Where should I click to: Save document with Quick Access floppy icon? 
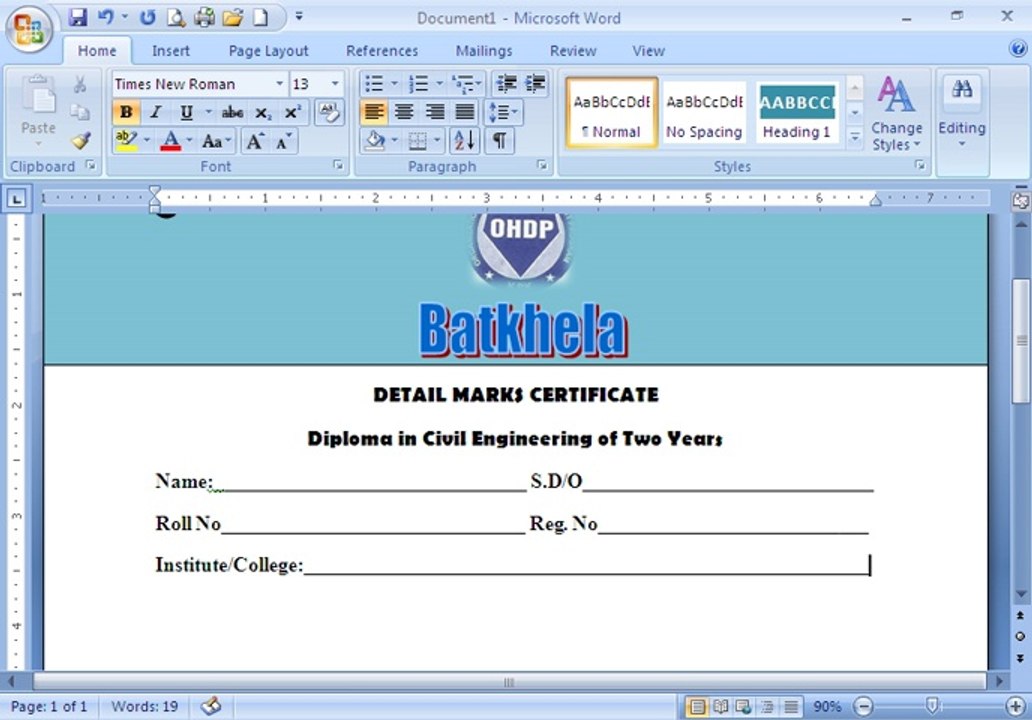[x=78, y=18]
